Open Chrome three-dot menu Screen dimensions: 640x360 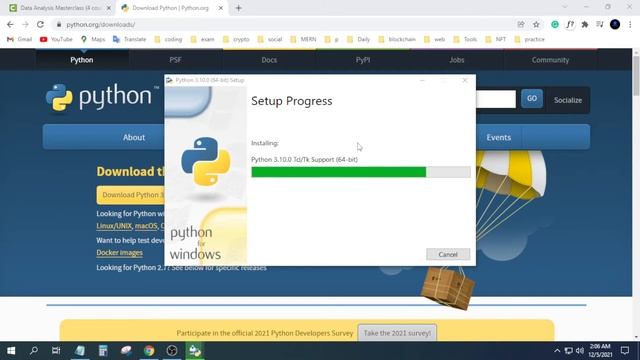(630, 24)
